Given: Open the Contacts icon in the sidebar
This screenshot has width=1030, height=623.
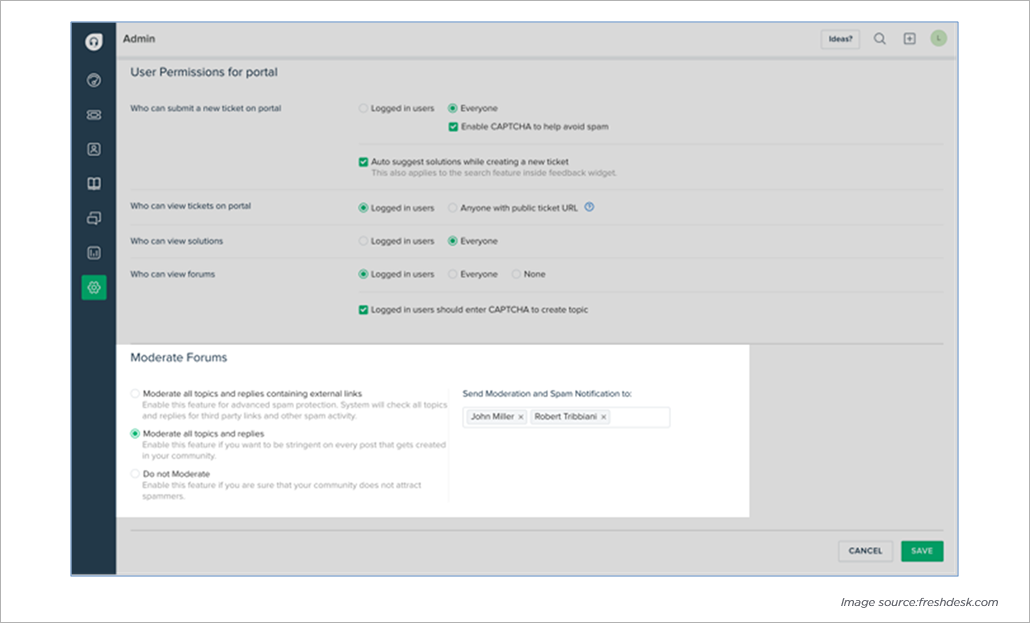Looking at the screenshot, I should [93, 149].
